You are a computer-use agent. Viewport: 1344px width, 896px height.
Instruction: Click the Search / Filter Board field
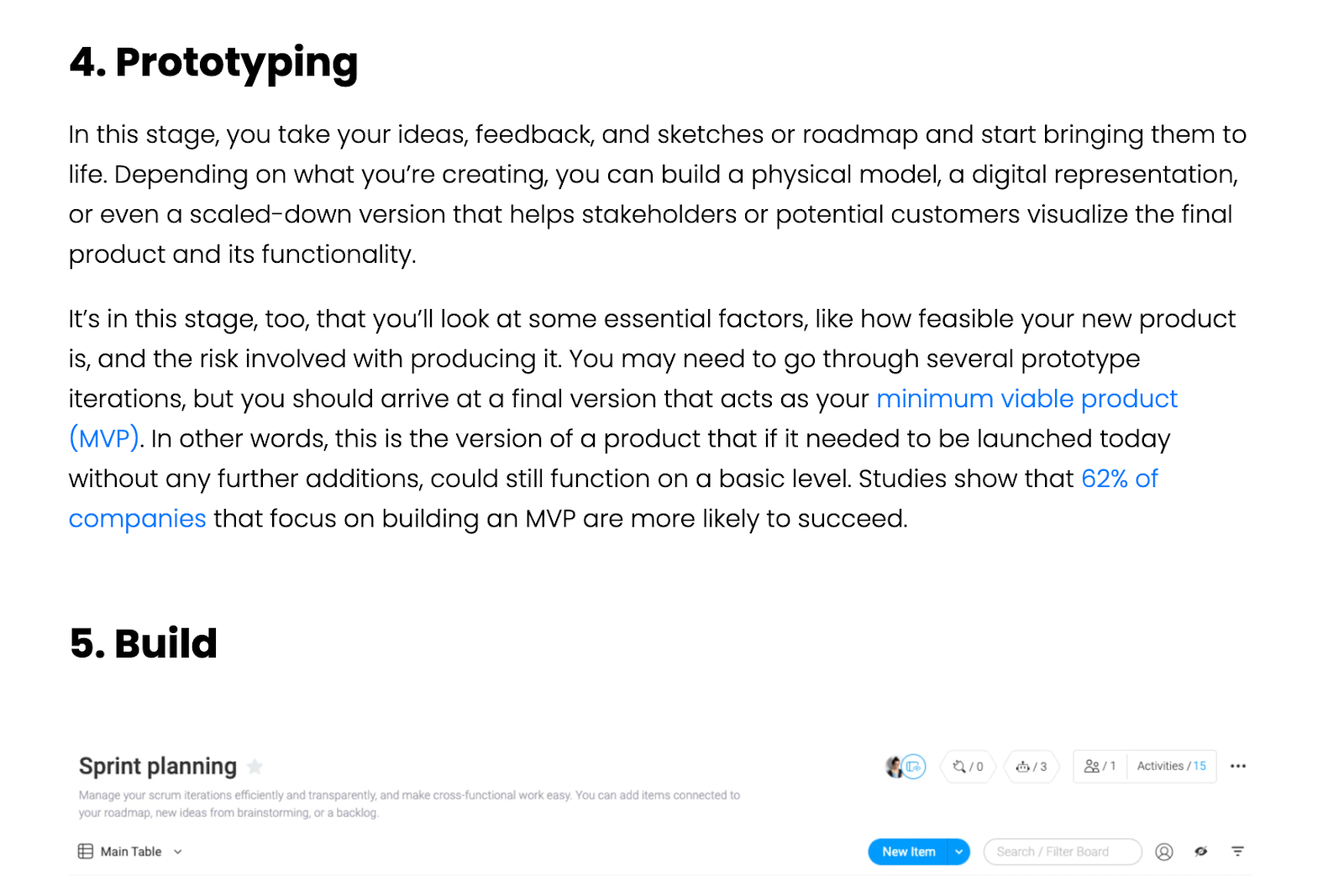1063,851
